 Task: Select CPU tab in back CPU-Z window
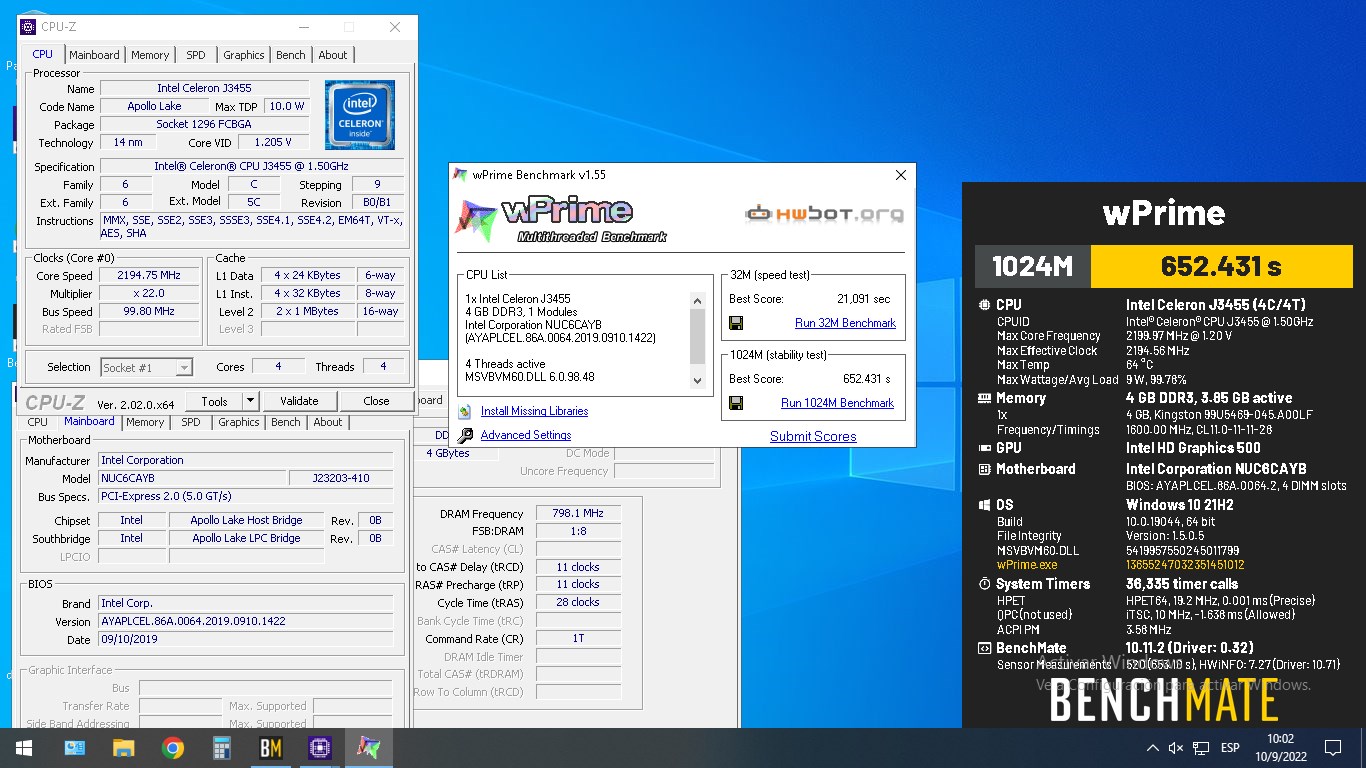[x=38, y=422]
